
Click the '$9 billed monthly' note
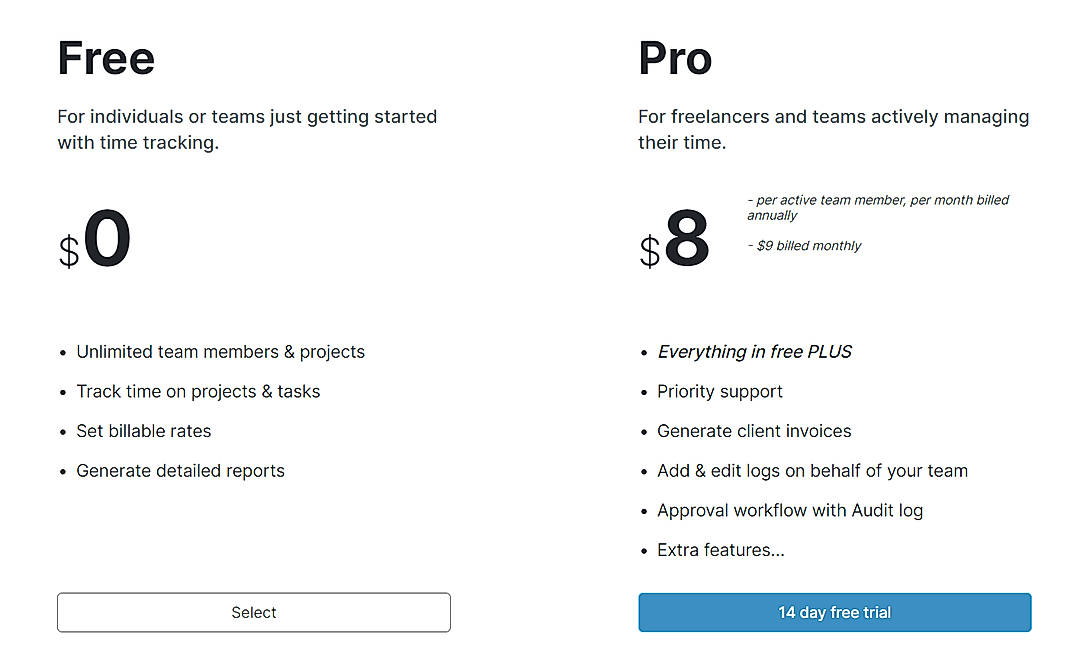pyautogui.click(x=805, y=245)
